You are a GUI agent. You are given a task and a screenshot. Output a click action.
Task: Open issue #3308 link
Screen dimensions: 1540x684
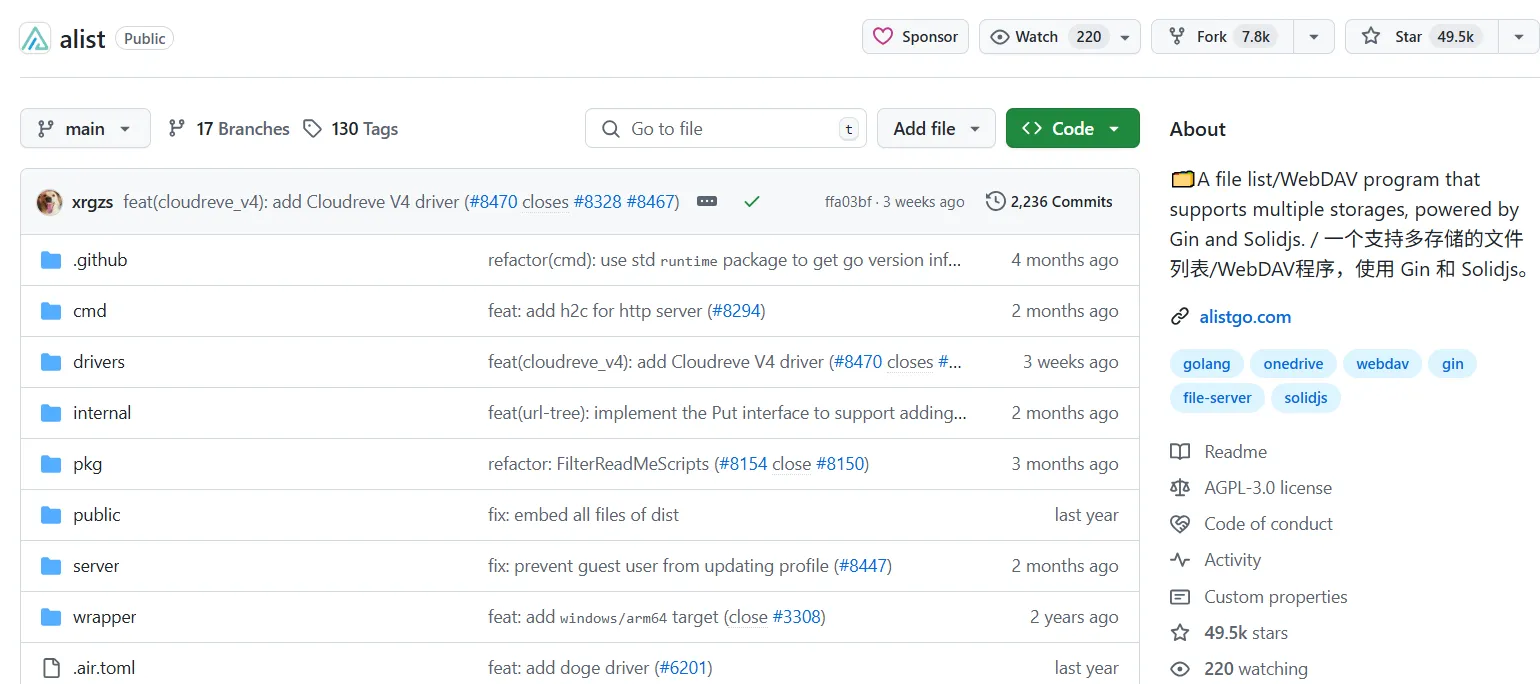[797, 617]
